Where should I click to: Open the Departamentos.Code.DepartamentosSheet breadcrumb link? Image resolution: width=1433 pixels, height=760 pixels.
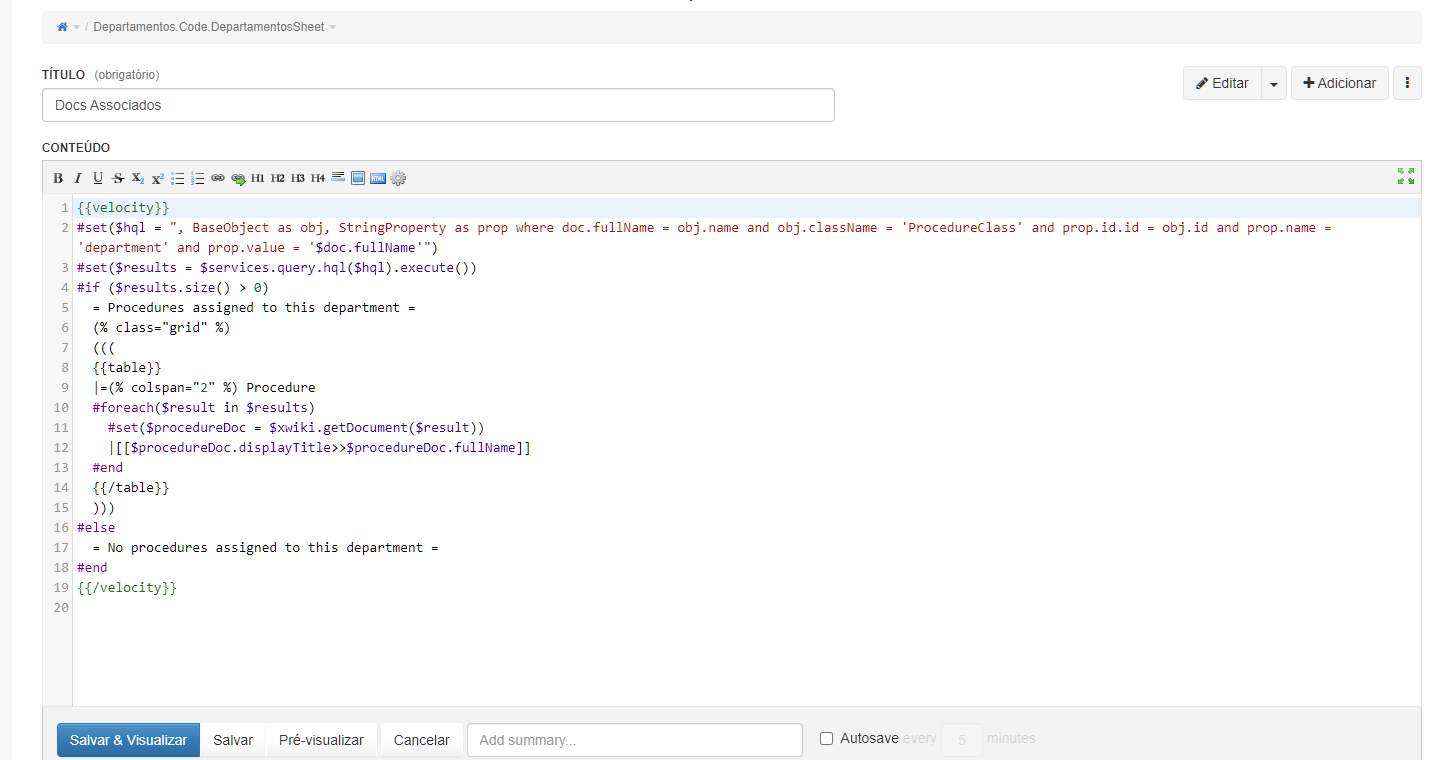click(209, 27)
